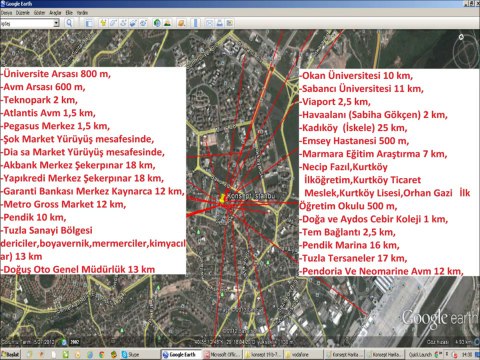Viewport: 480px width, 360px height.
Task: Select the Add Image Overlay tool
Action: [x=133, y=23]
